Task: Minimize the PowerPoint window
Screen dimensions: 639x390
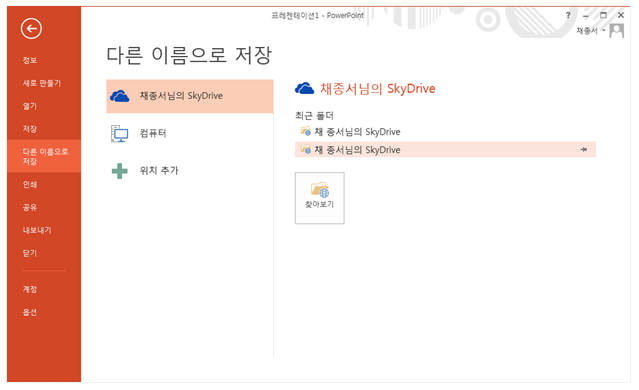Action: tap(586, 15)
